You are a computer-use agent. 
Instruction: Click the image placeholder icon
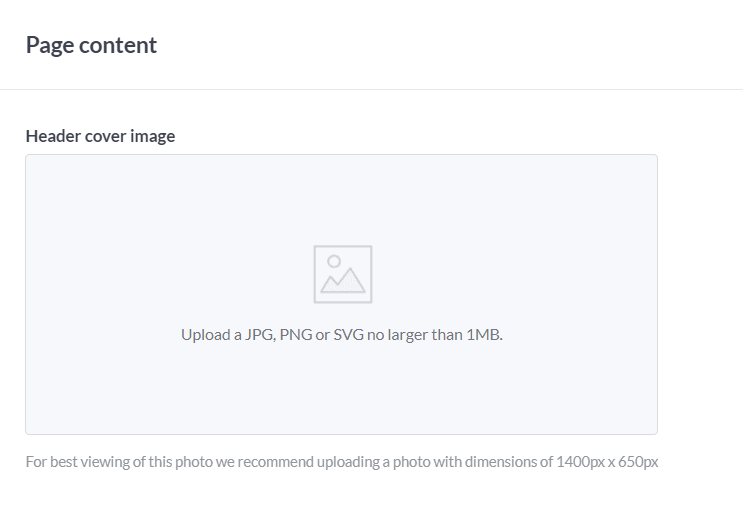pos(342,274)
